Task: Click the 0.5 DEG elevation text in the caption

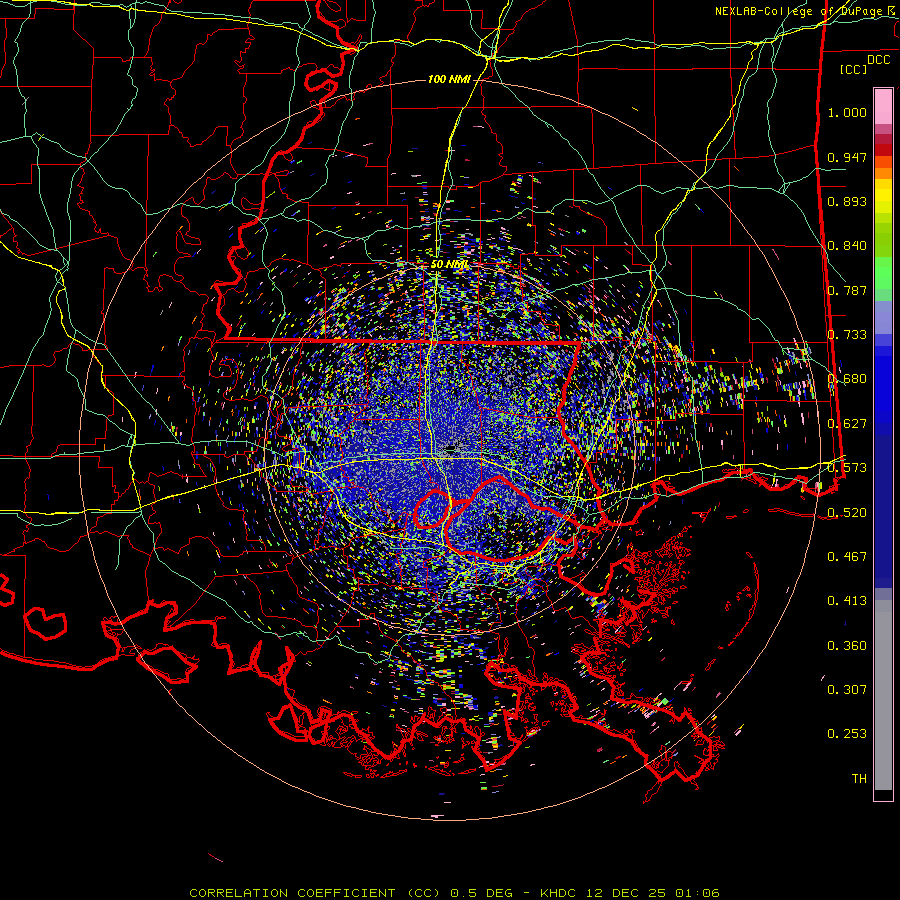Action: click(x=483, y=893)
